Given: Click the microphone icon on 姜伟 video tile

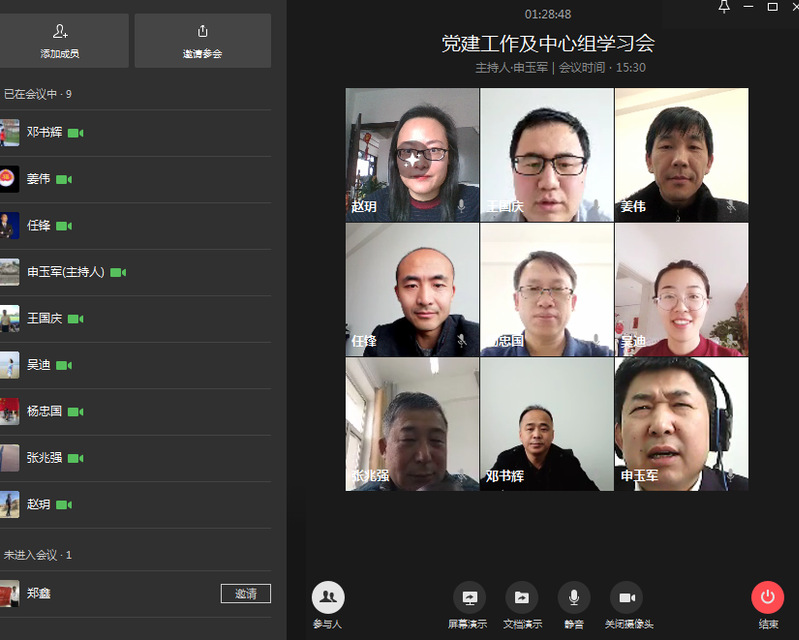Looking at the screenshot, I should pyautogui.click(x=731, y=206).
